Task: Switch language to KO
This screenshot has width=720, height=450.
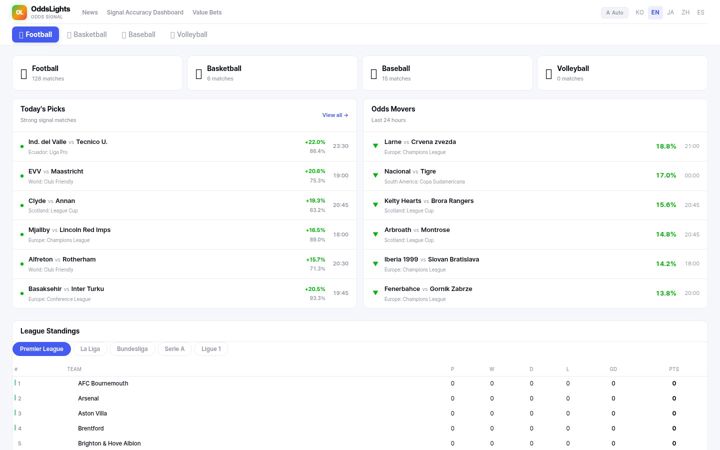Action: coord(640,12)
